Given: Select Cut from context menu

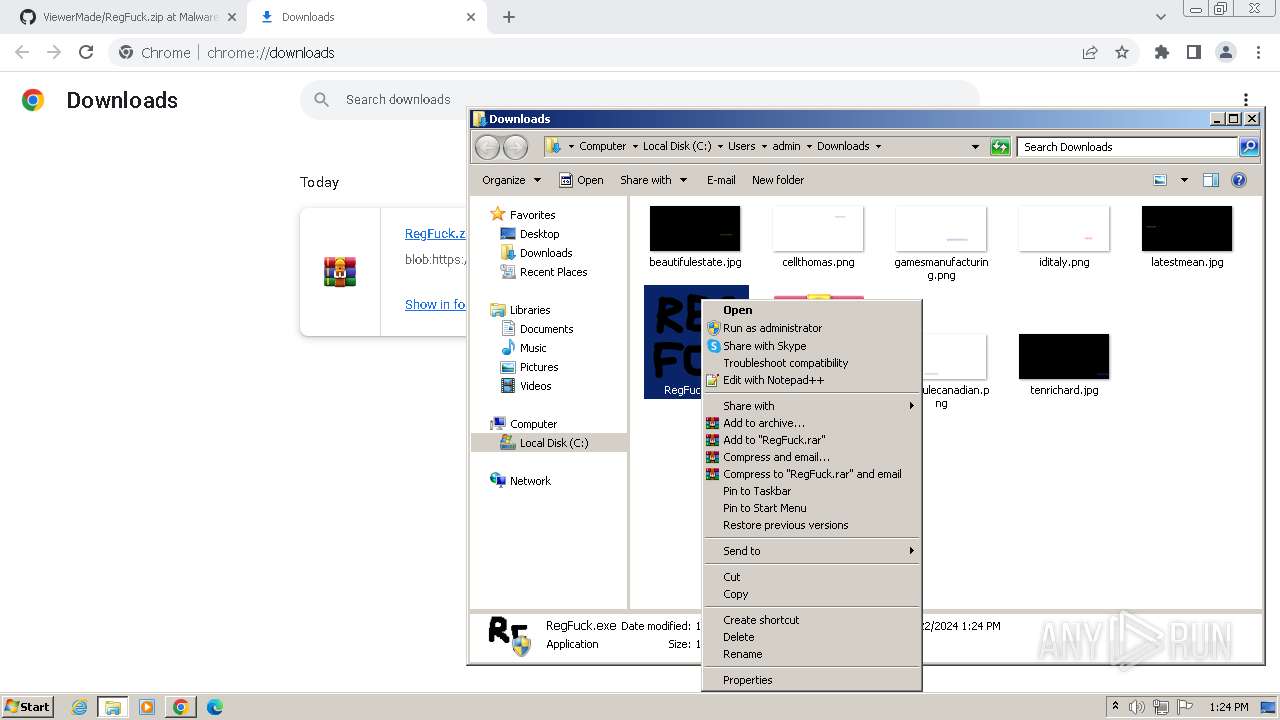Looking at the screenshot, I should click(811, 577).
